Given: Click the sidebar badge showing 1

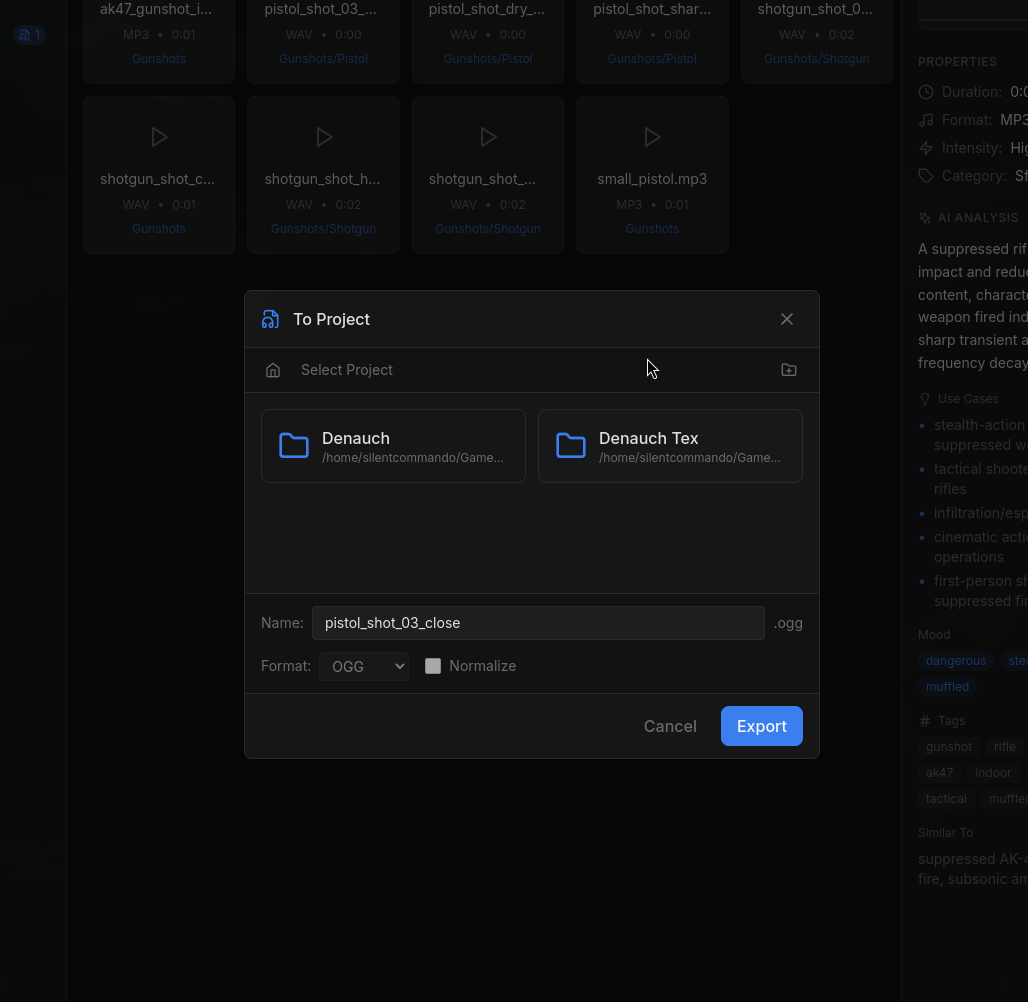Looking at the screenshot, I should [30, 35].
